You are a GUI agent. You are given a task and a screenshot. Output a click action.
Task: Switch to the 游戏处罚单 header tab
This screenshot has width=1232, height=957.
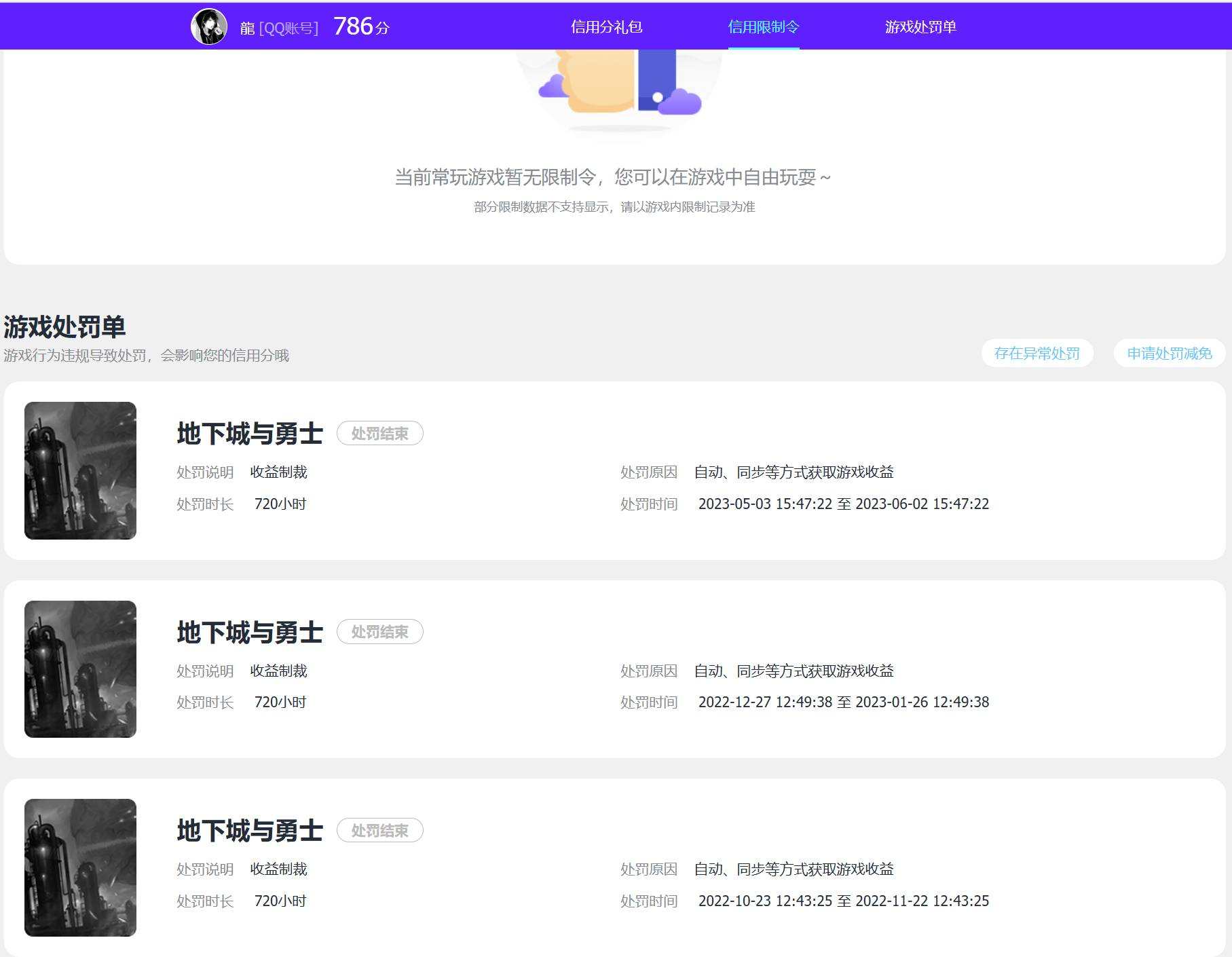click(920, 27)
